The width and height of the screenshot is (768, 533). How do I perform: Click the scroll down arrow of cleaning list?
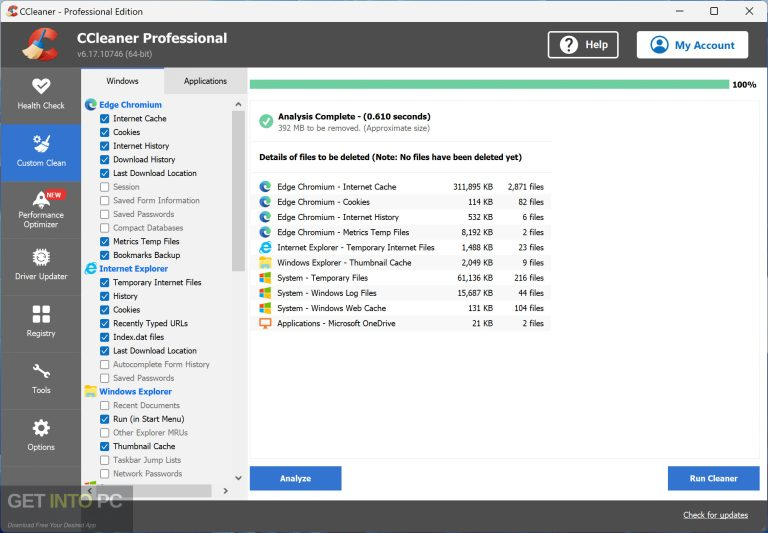click(238, 478)
